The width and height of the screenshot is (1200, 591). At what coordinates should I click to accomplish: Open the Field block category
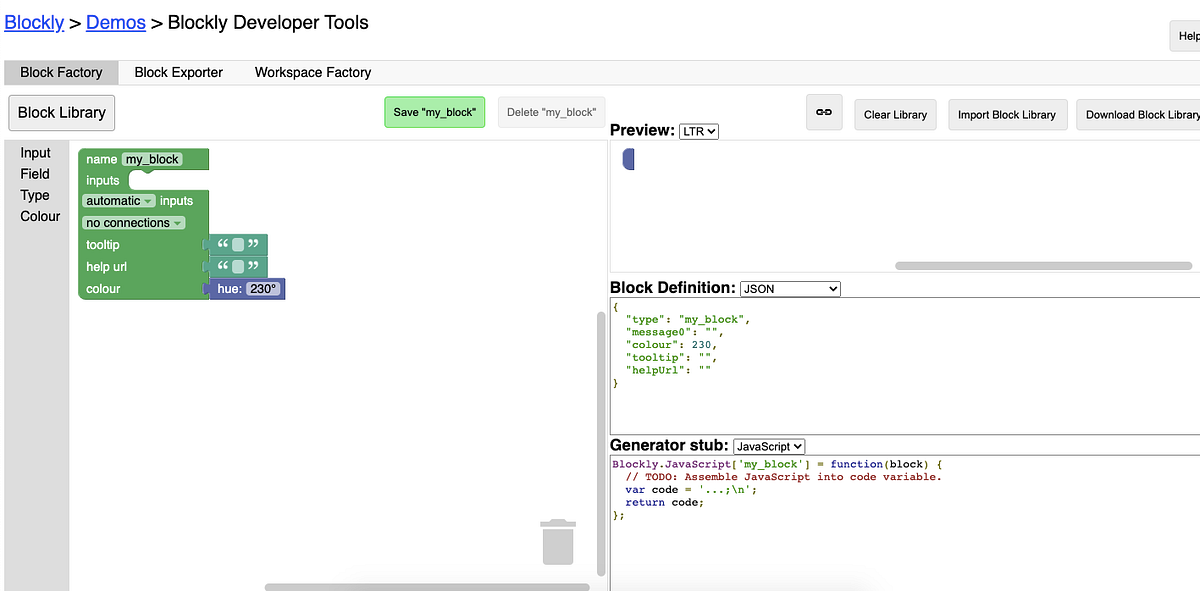pos(35,173)
